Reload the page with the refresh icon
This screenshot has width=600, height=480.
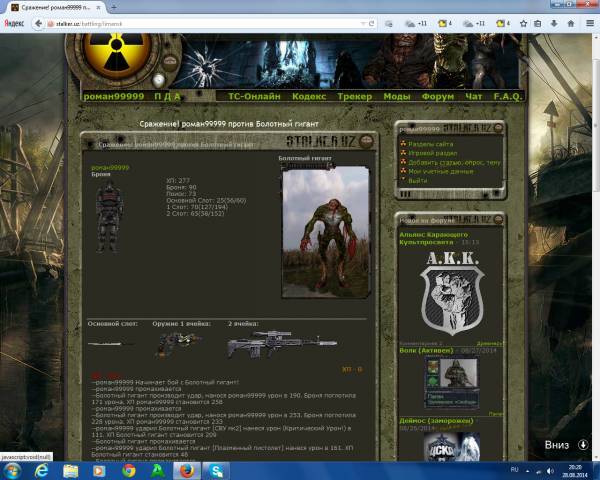(x=371, y=23)
